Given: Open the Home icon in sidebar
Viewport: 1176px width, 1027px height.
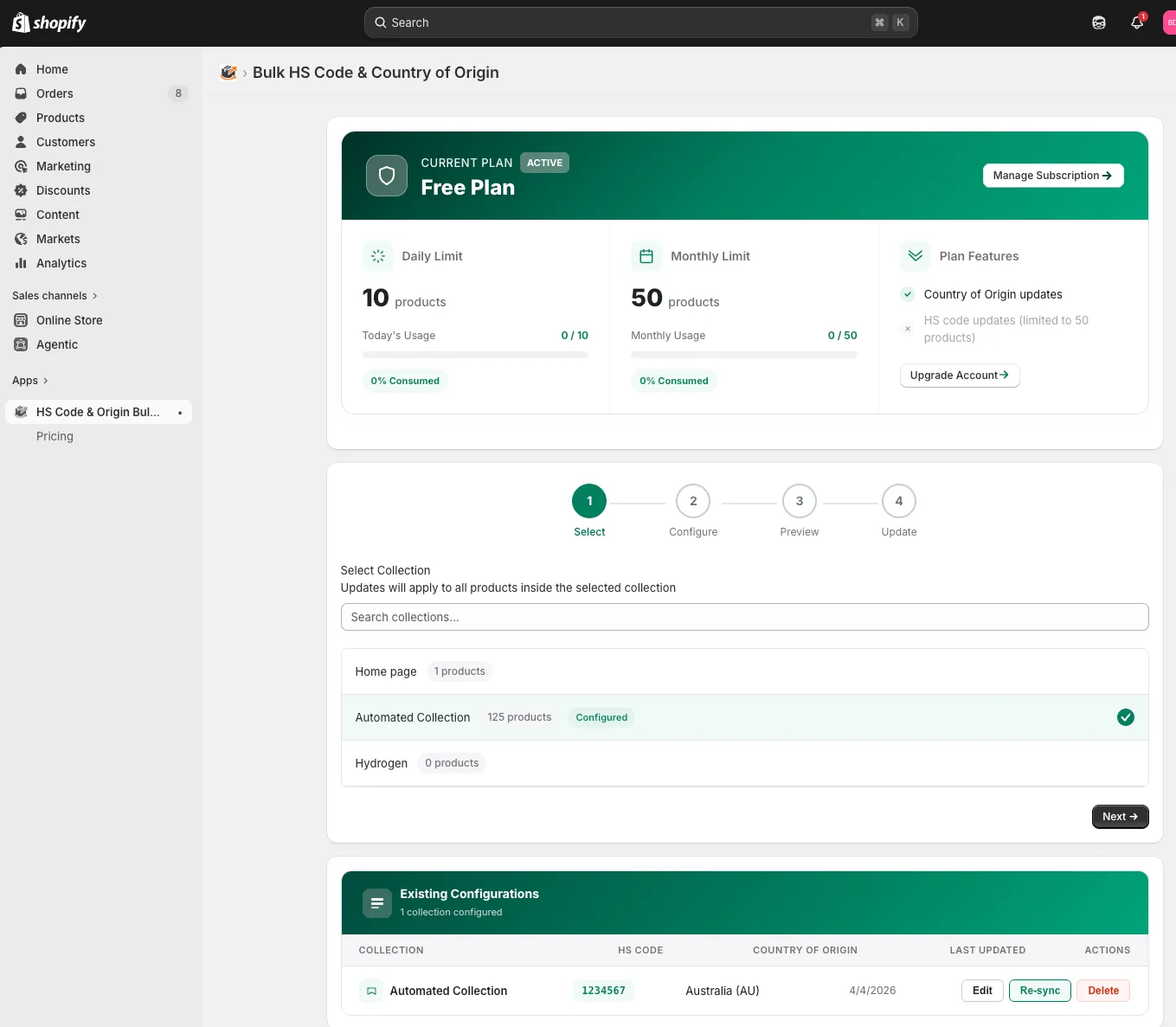Looking at the screenshot, I should (21, 69).
